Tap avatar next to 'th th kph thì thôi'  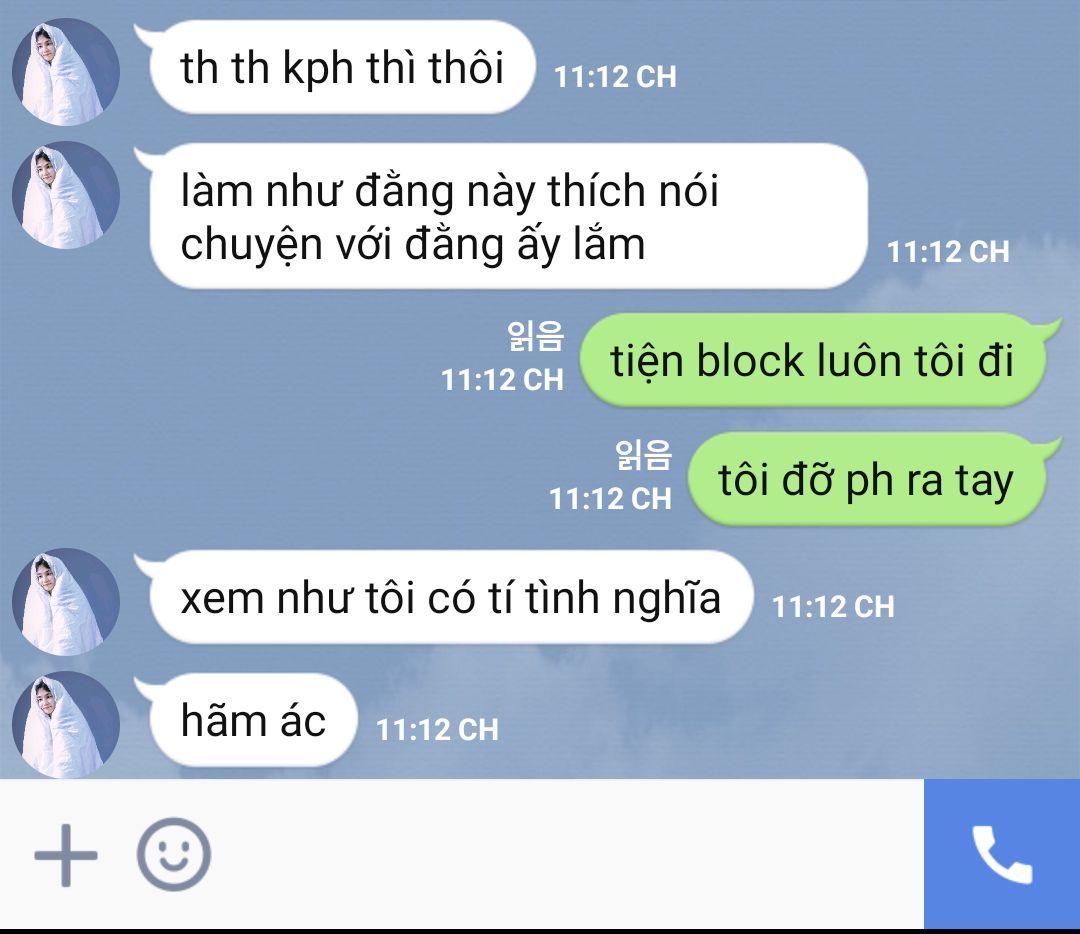point(65,72)
